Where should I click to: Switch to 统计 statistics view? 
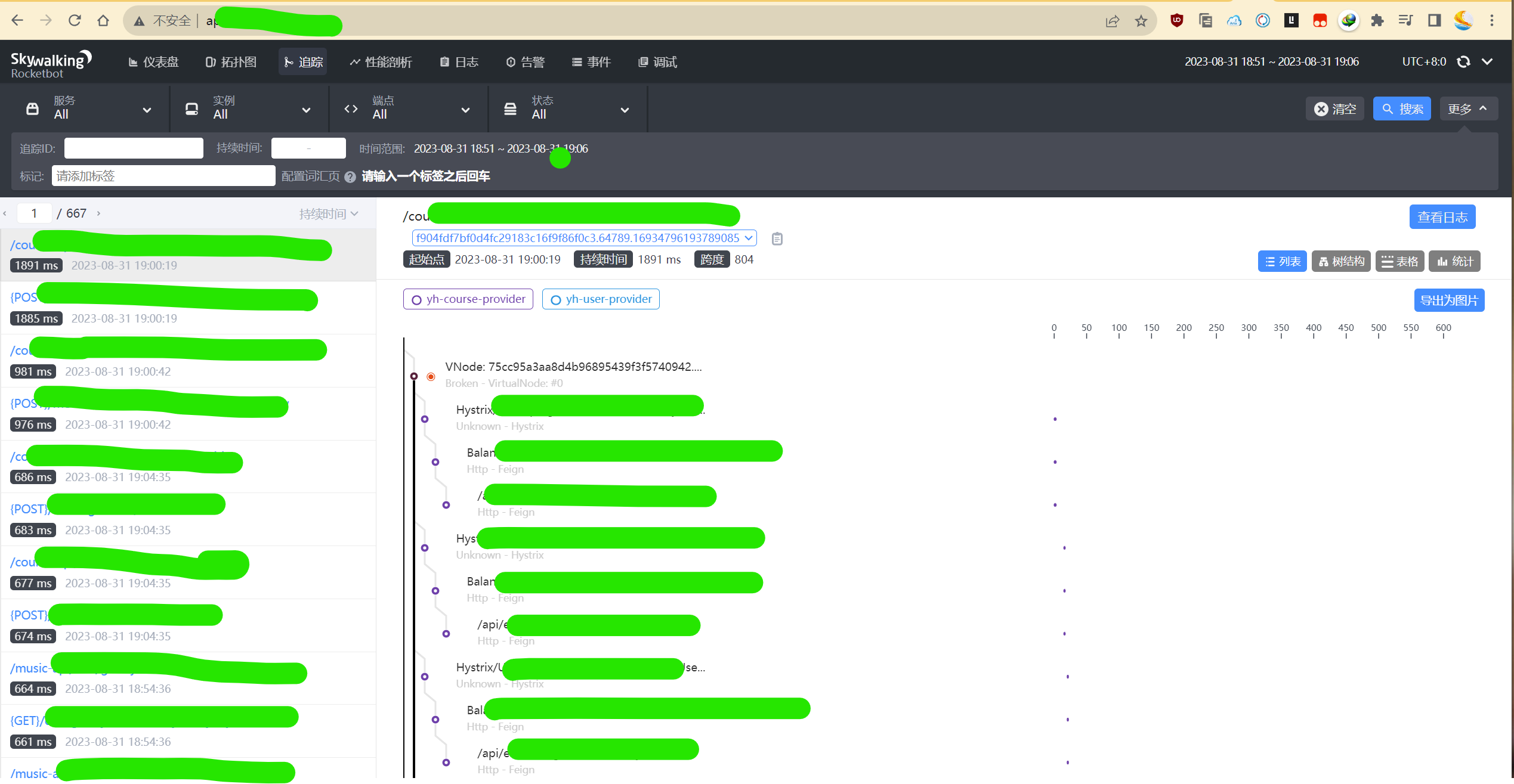(1454, 261)
